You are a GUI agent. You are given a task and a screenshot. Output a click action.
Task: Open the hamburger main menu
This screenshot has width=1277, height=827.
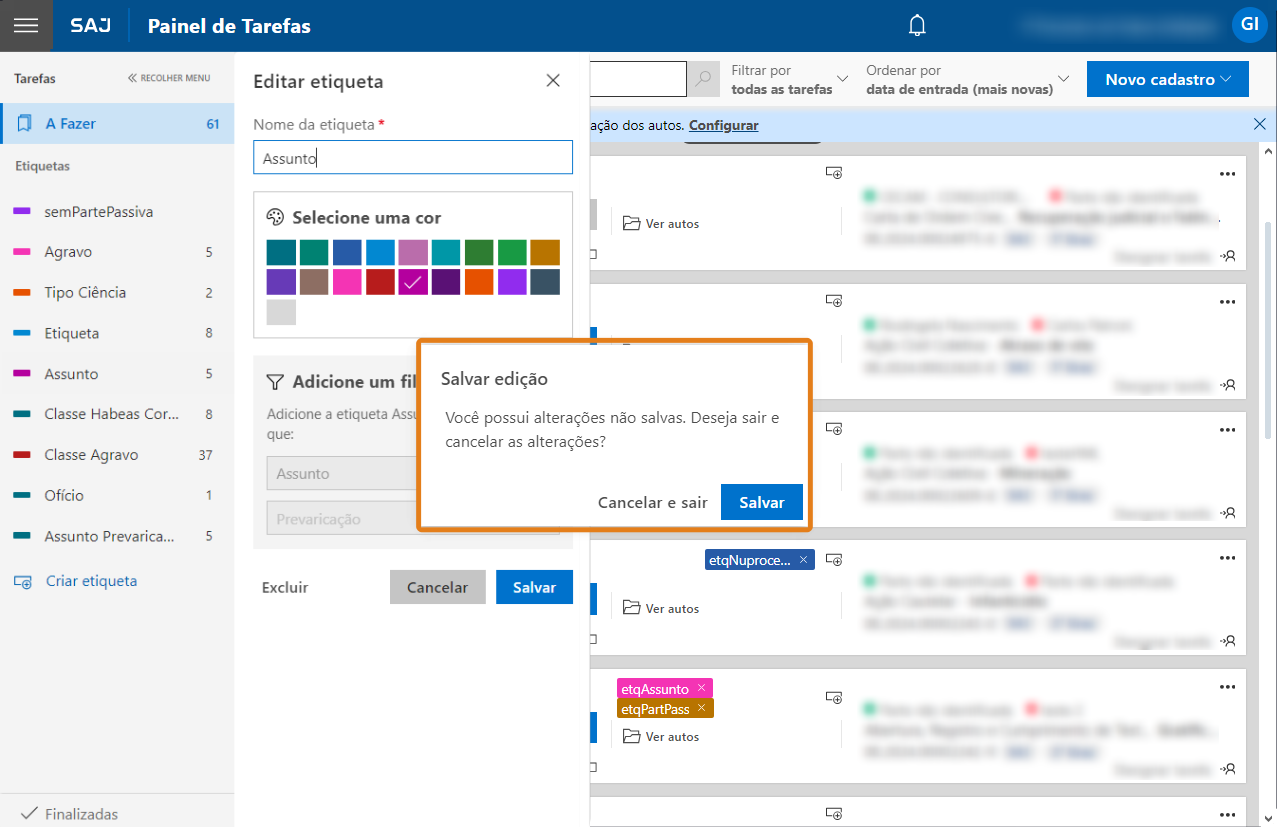(26, 26)
